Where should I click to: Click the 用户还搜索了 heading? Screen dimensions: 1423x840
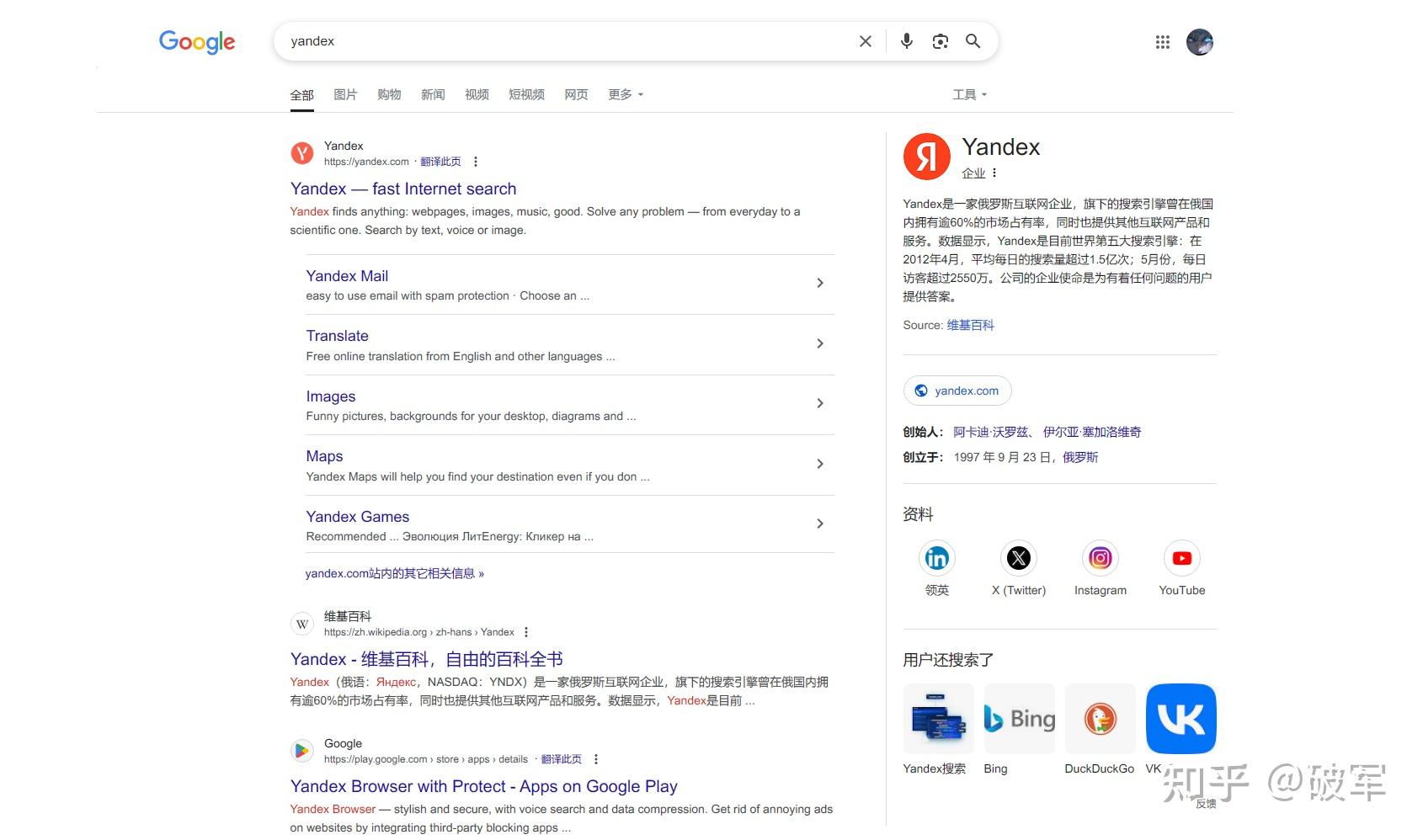click(948, 660)
